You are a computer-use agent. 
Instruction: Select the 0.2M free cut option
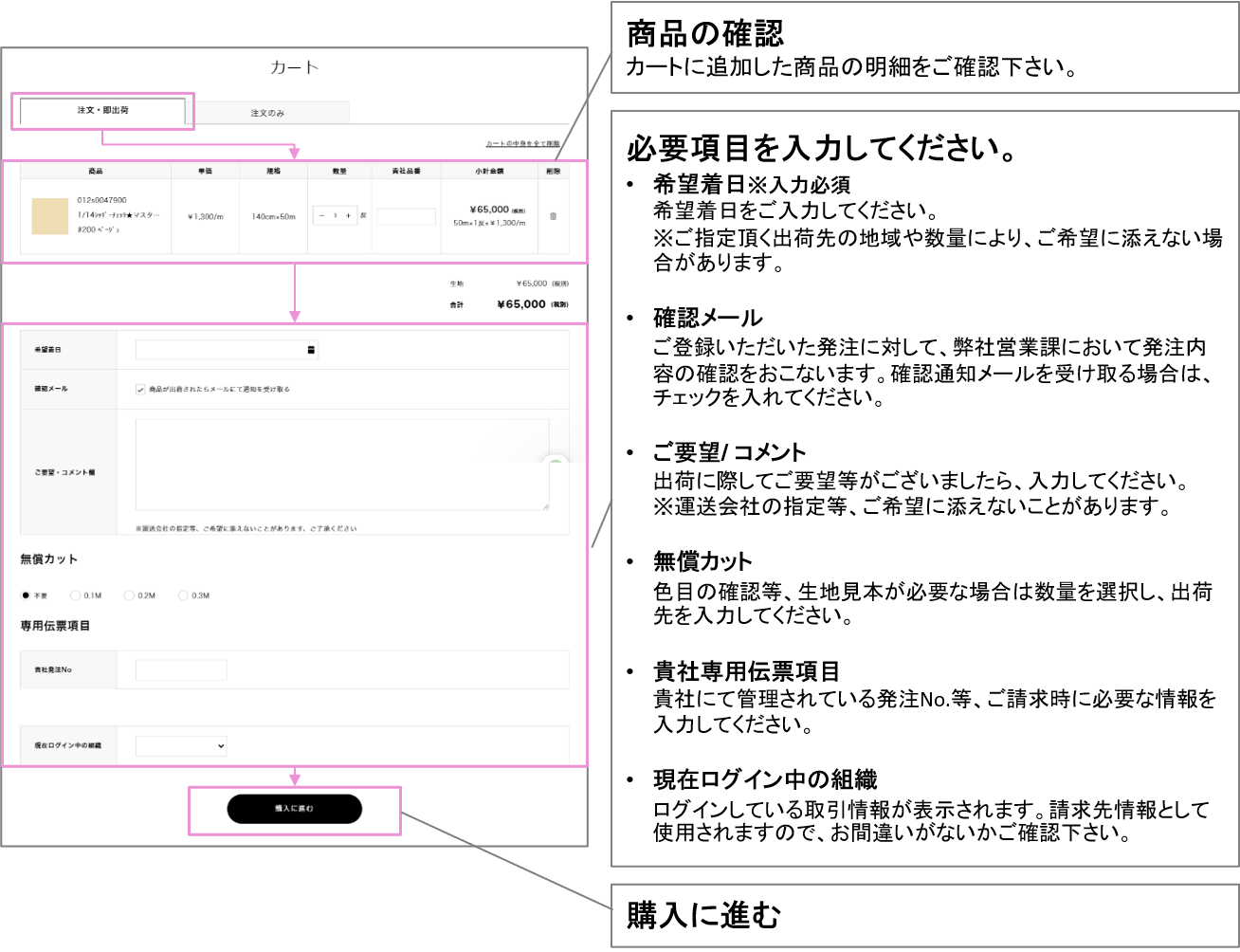pos(129,595)
